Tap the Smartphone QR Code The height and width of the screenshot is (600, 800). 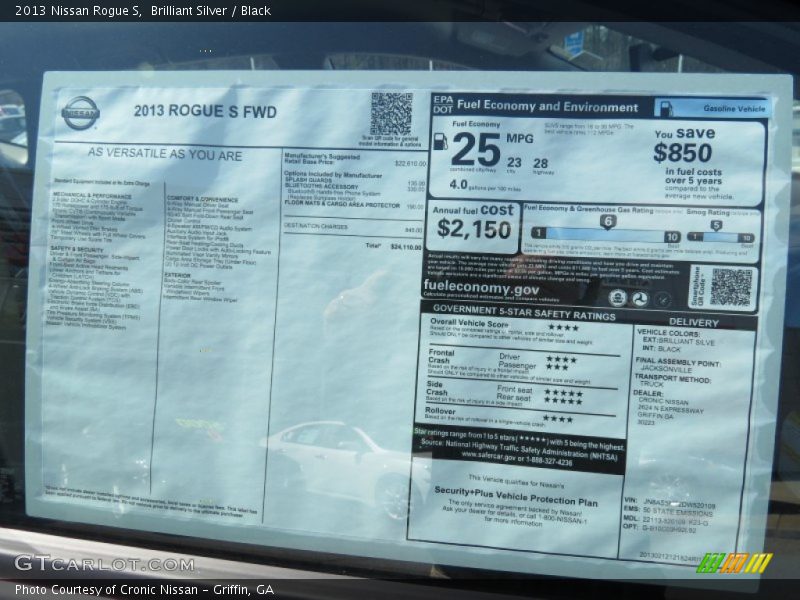pyautogui.click(x=732, y=288)
